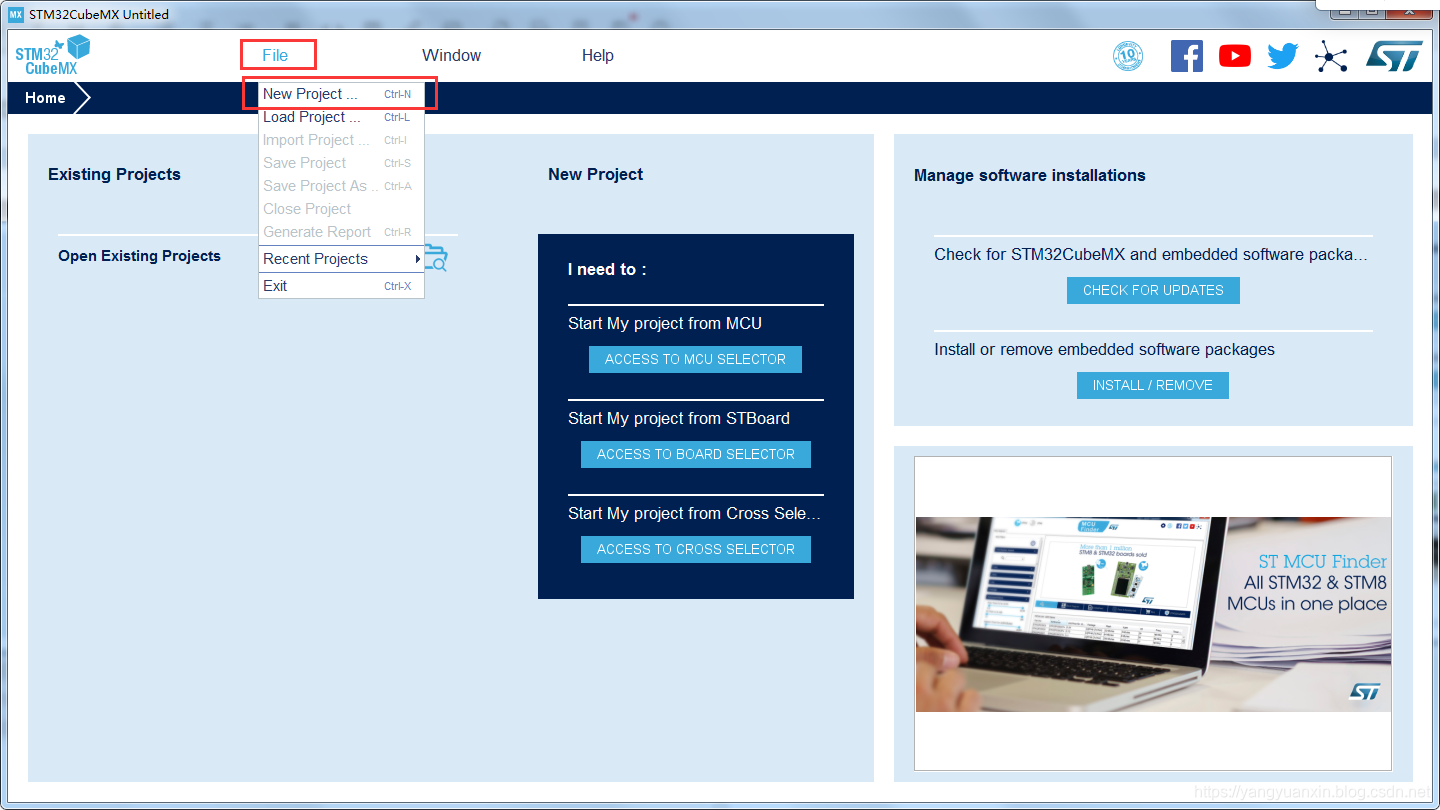The image size is (1440, 810).
Task: Click the 'I need to :' heading
Action: 607,269
